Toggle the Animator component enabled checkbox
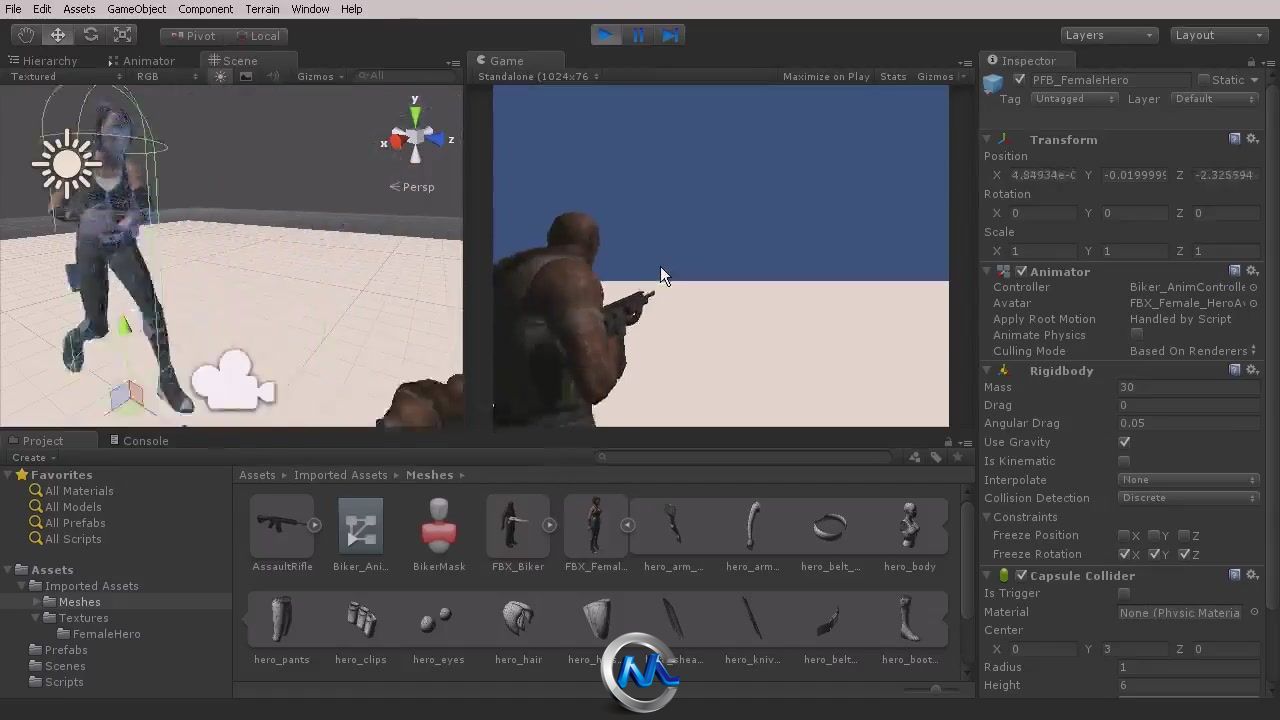The height and width of the screenshot is (720, 1280). pyautogui.click(x=1021, y=271)
